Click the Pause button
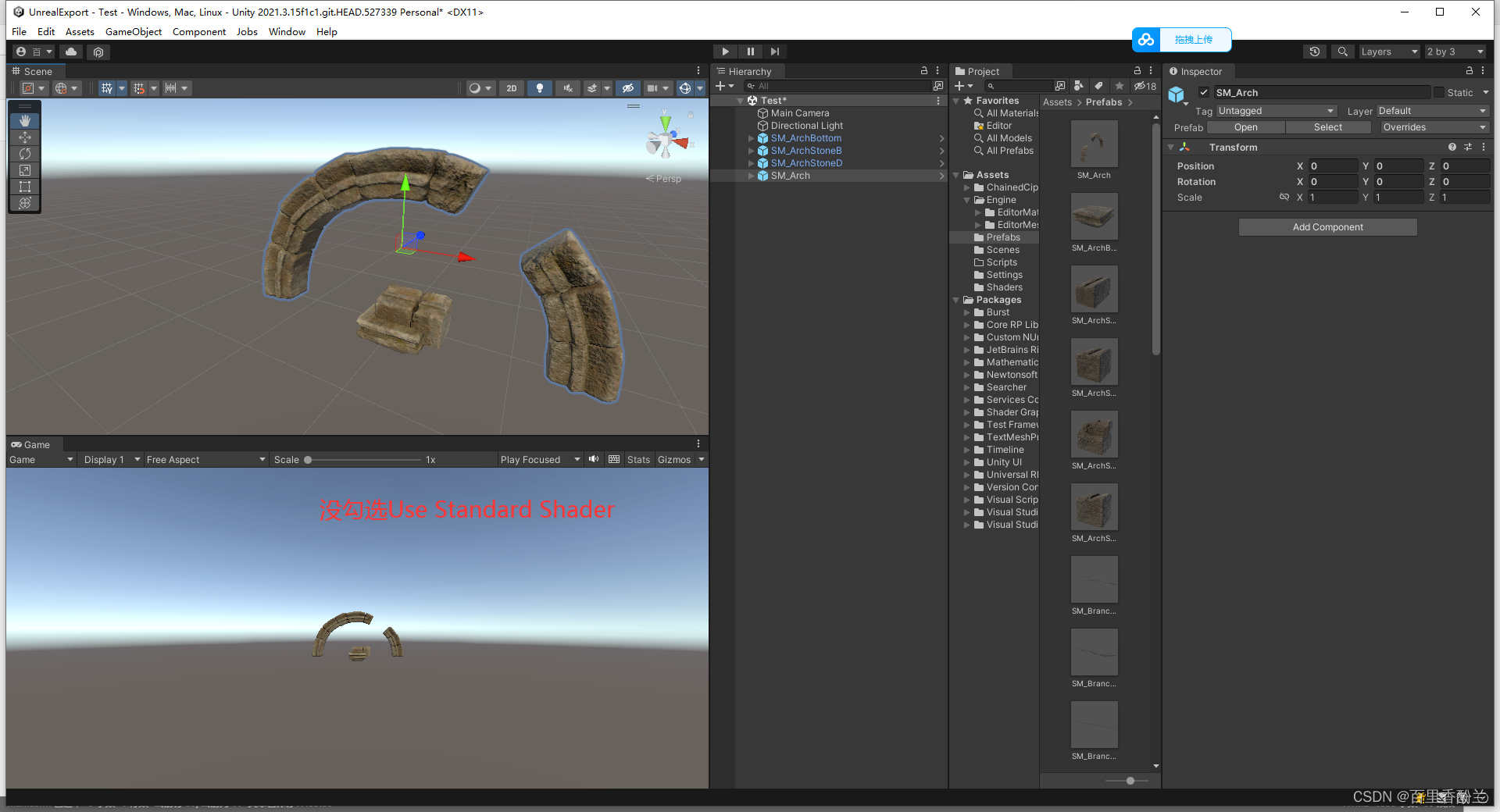 pos(750,52)
